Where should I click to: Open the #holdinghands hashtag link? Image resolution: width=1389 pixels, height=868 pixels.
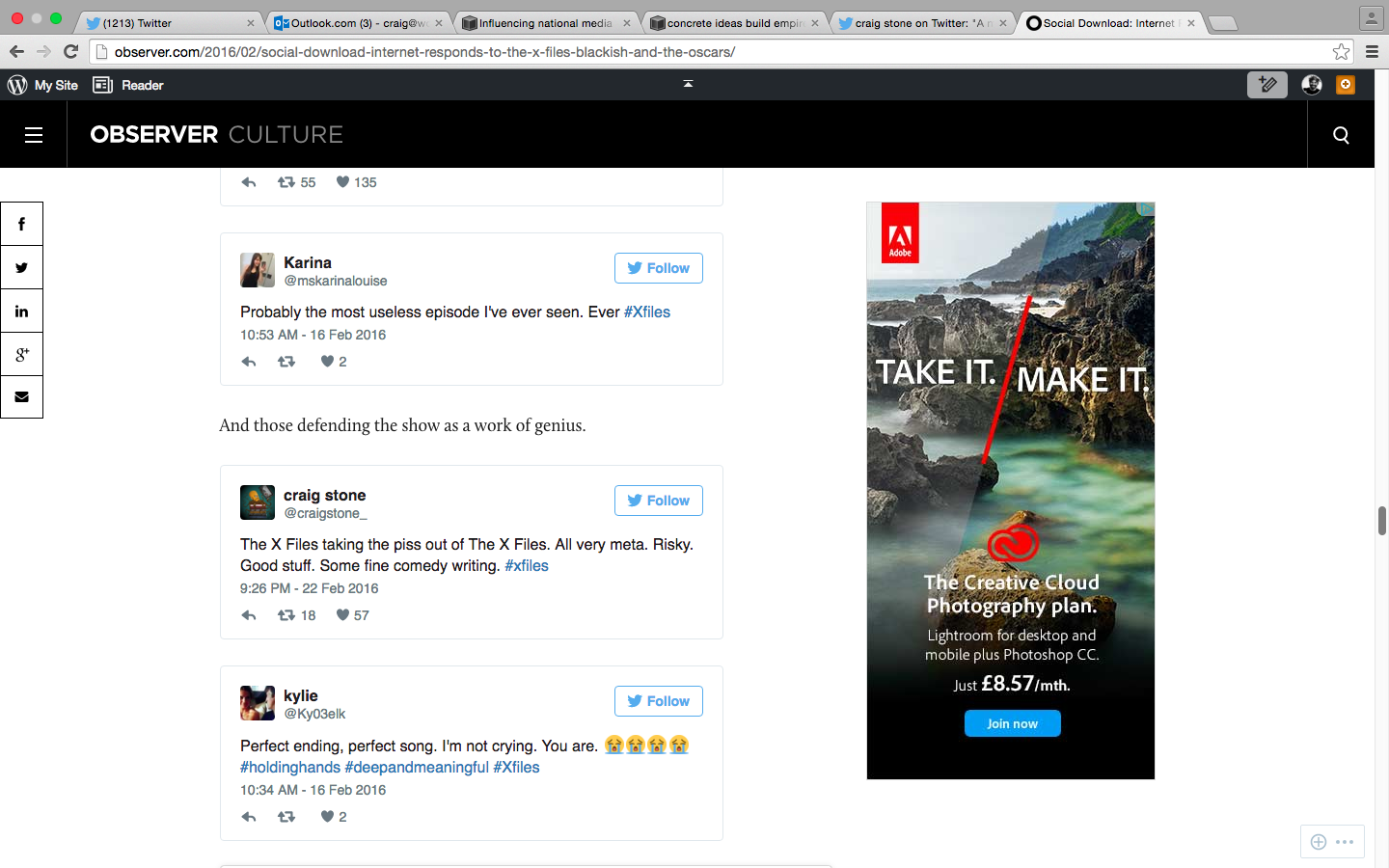[290, 767]
